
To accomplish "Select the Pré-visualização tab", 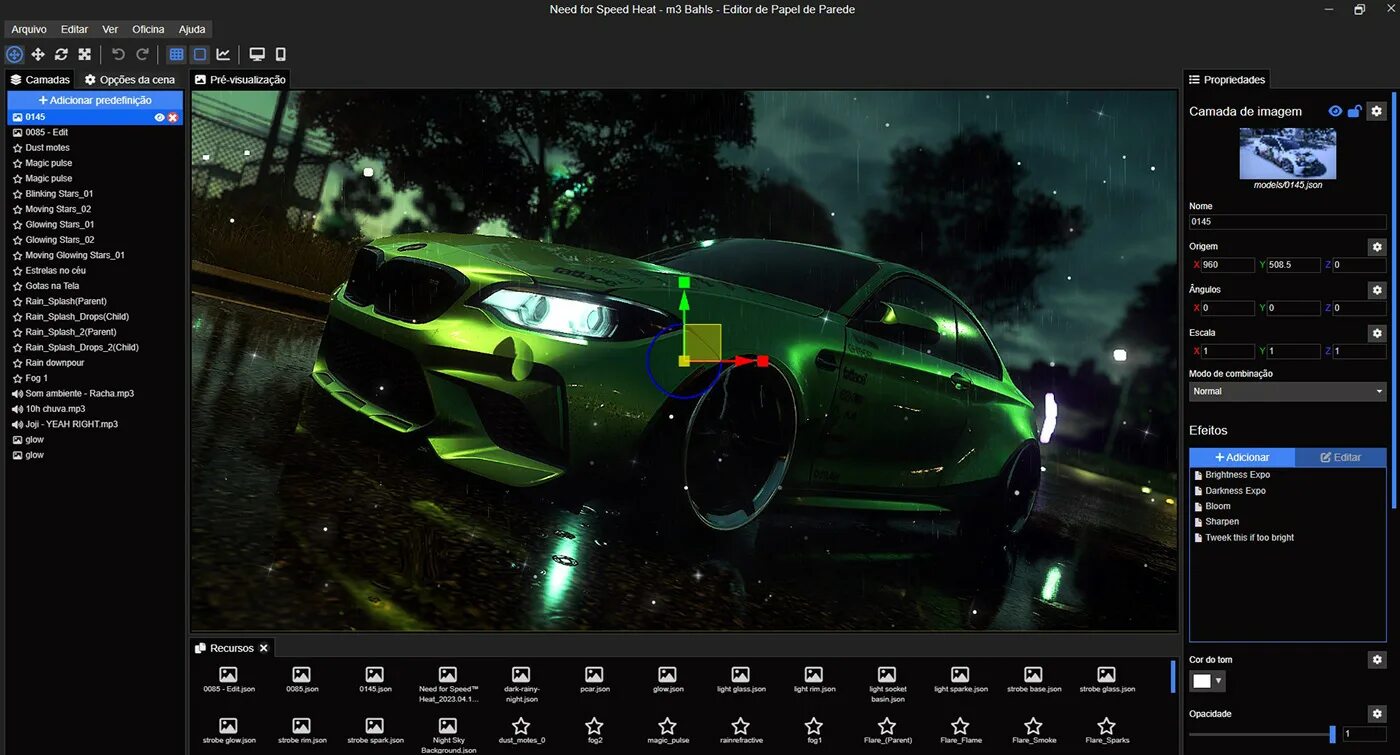I will 240,79.
